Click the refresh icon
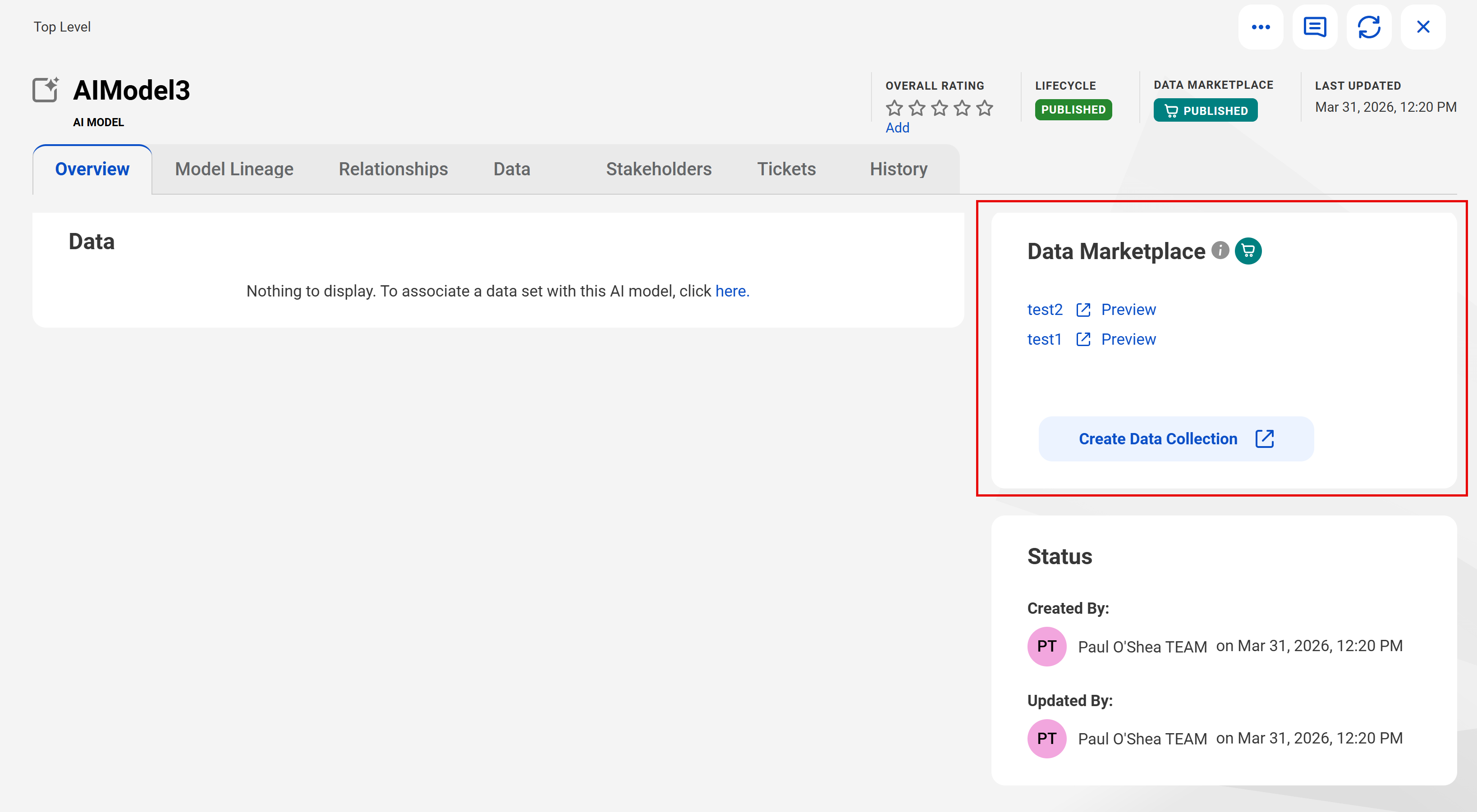The image size is (1477, 812). tap(1369, 27)
